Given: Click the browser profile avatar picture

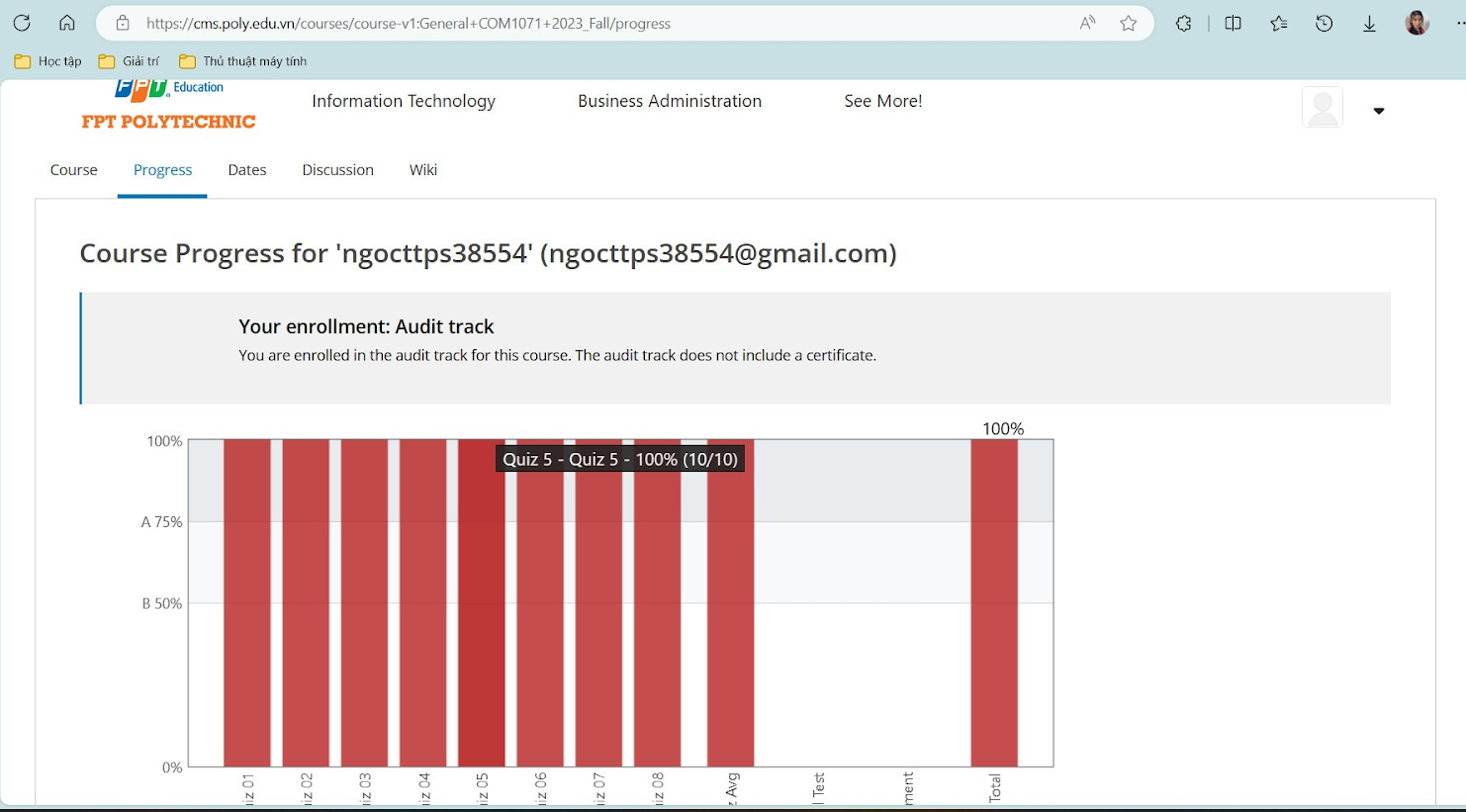Looking at the screenshot, I should pos(1418,23).
